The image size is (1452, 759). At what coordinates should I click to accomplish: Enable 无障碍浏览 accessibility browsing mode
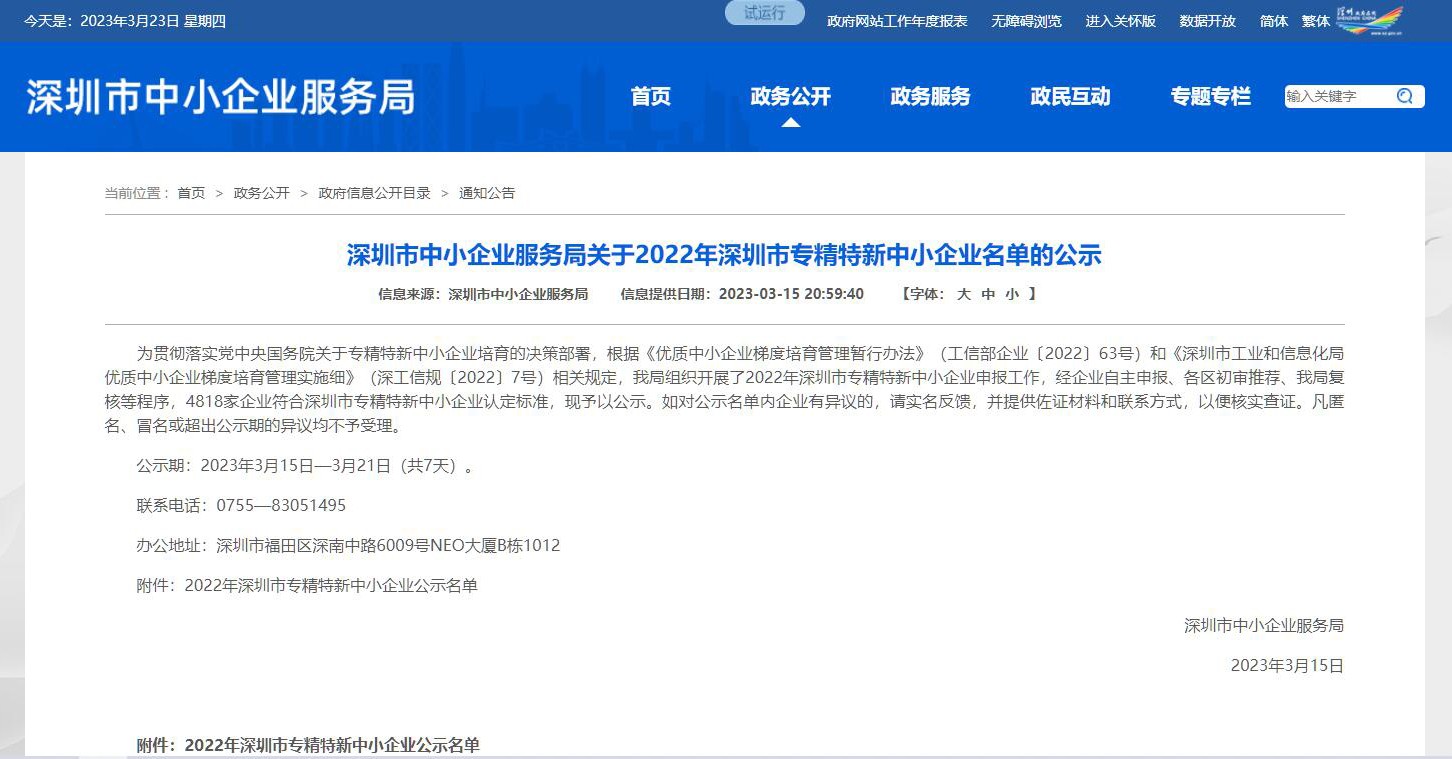tap(1024, 20)
